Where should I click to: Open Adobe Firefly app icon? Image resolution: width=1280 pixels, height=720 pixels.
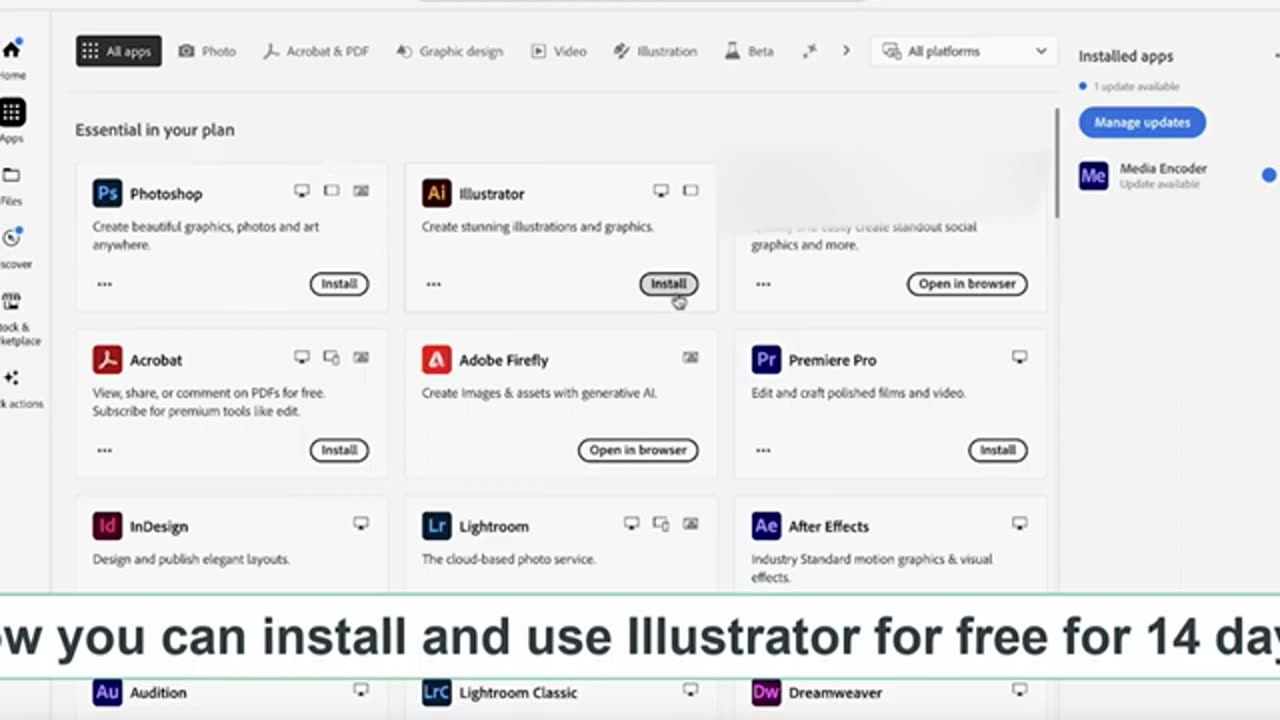[436, 359]
